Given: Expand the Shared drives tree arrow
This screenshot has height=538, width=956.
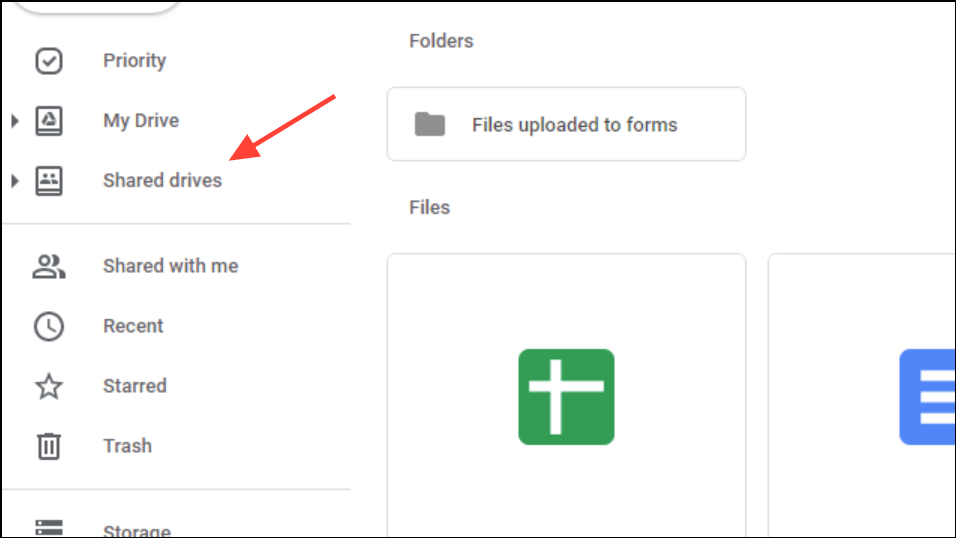Looking at the screenshot, I should (x=15, y=181).
